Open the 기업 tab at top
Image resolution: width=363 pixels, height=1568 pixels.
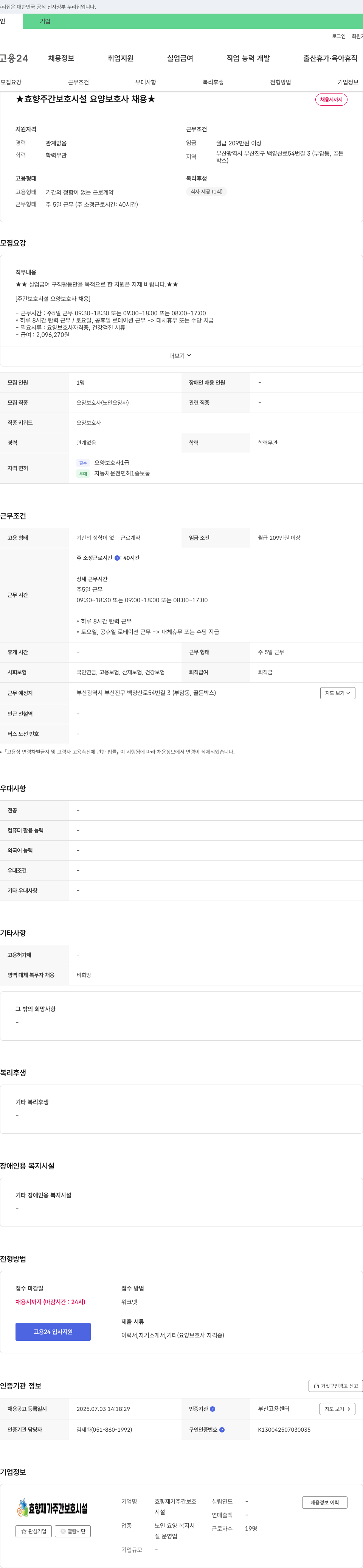(x=45, y=21)
